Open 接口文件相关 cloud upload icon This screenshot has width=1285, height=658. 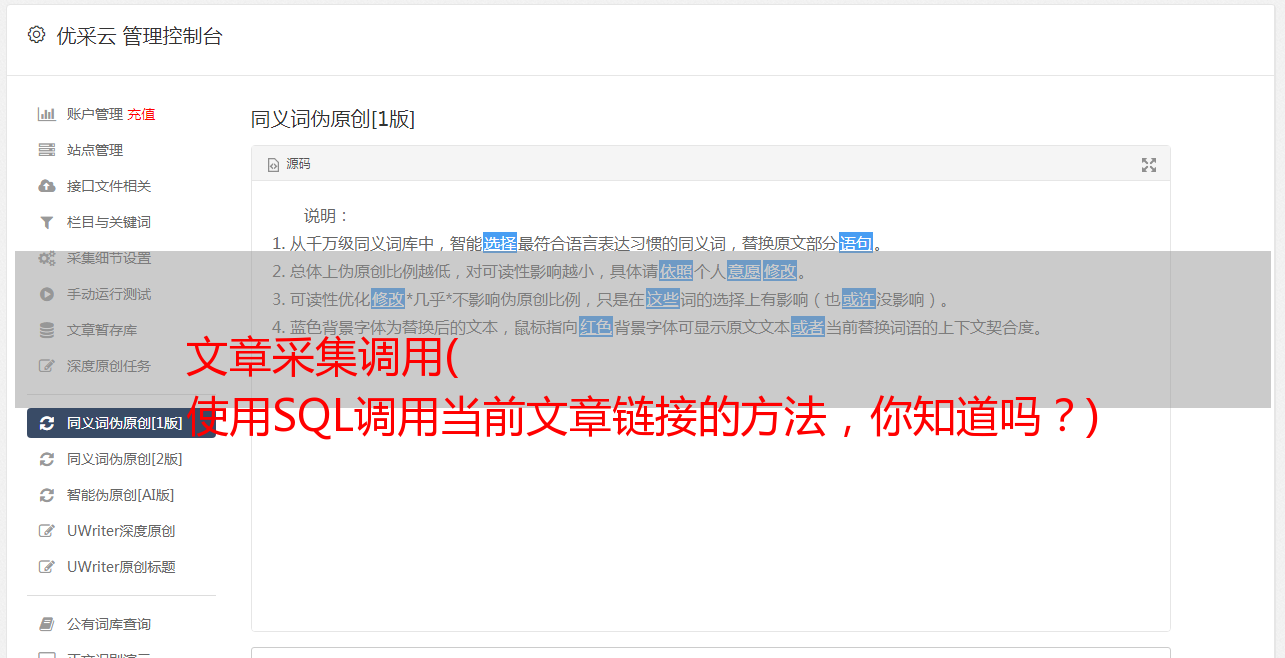46,186
